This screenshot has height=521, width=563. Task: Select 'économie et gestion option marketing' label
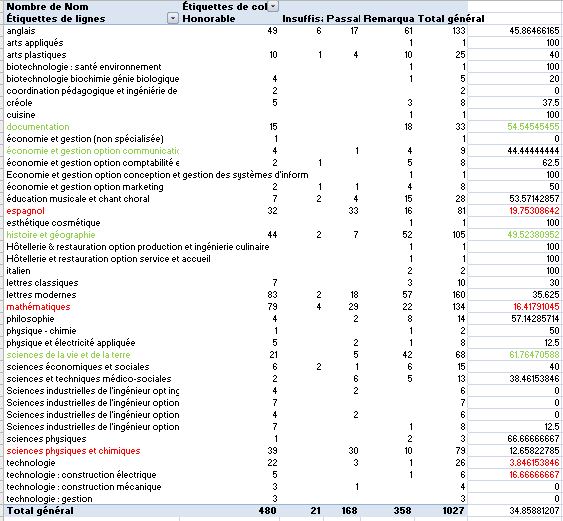(x=85, y=187)
